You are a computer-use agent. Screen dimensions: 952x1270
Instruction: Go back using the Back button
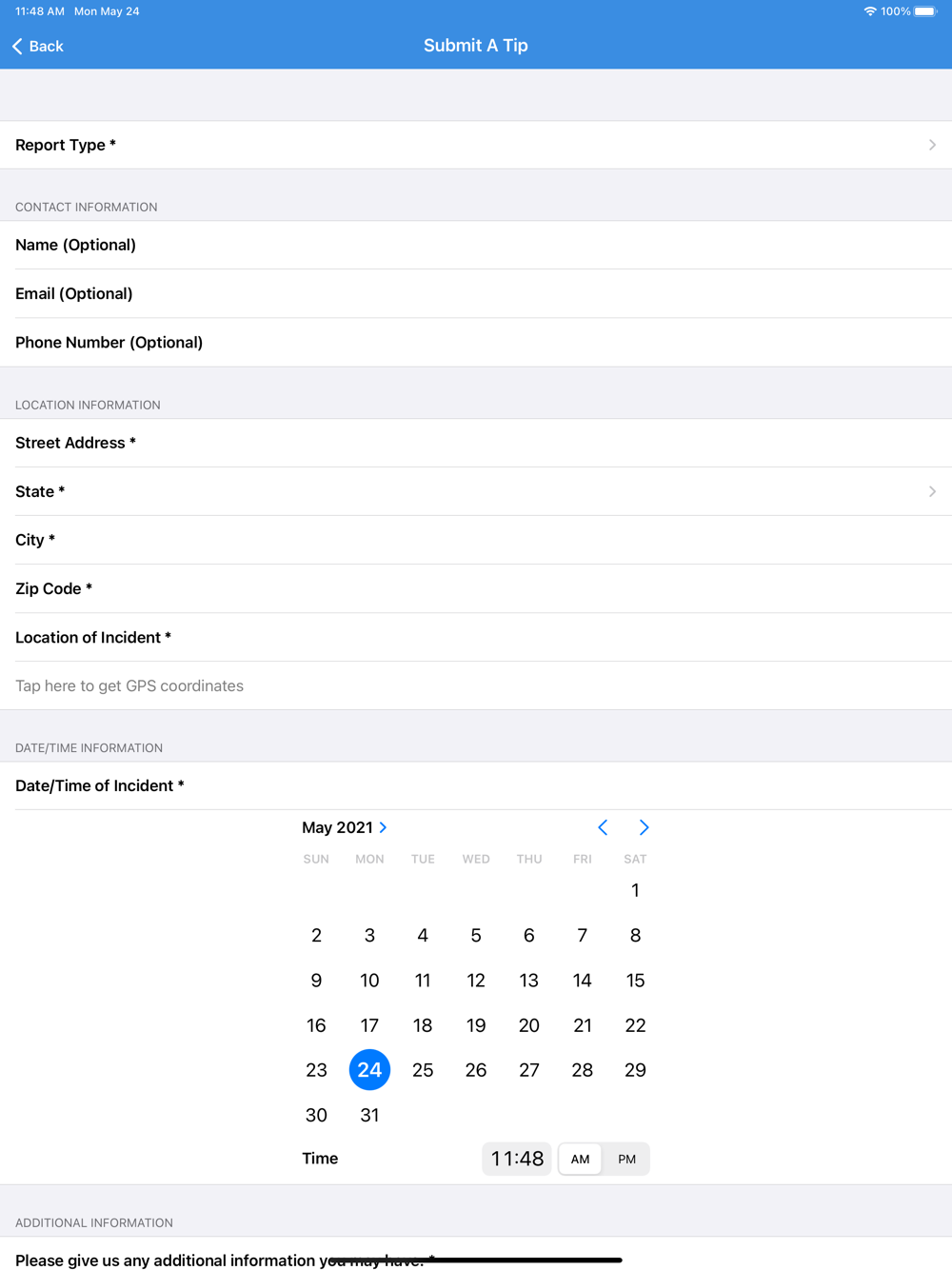(38, 46)
